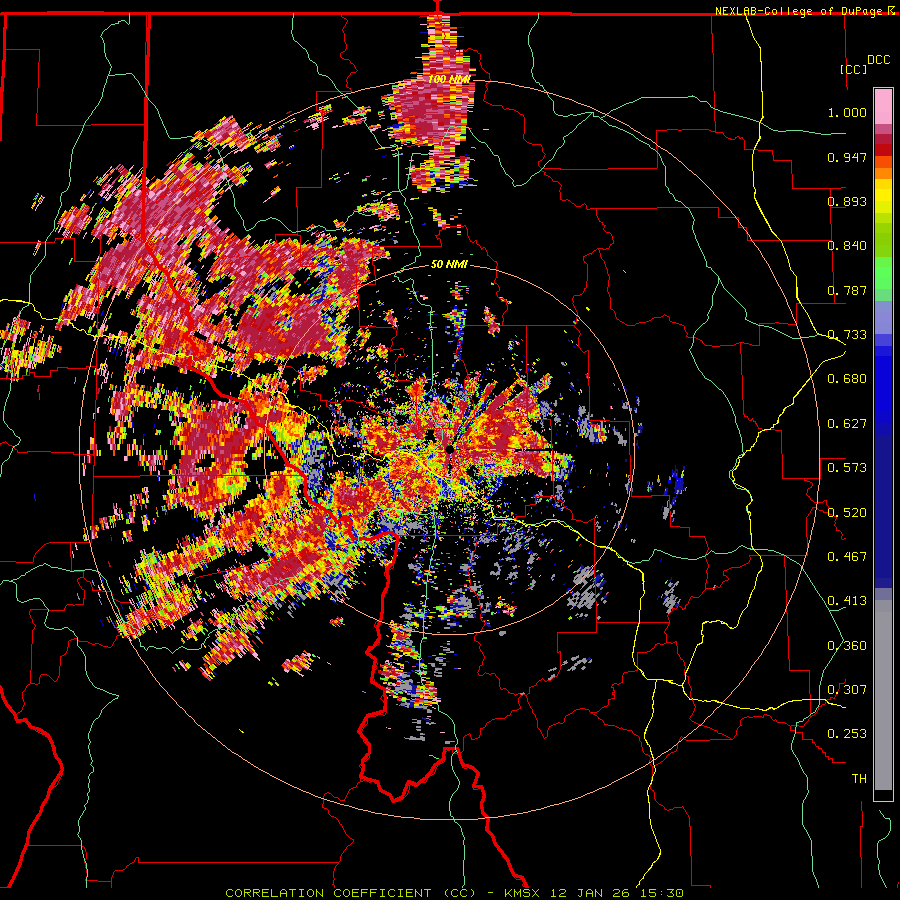Select the 0.627 legend value
The height and width of the screenshot is (900, 900).
tap(847, 424)
